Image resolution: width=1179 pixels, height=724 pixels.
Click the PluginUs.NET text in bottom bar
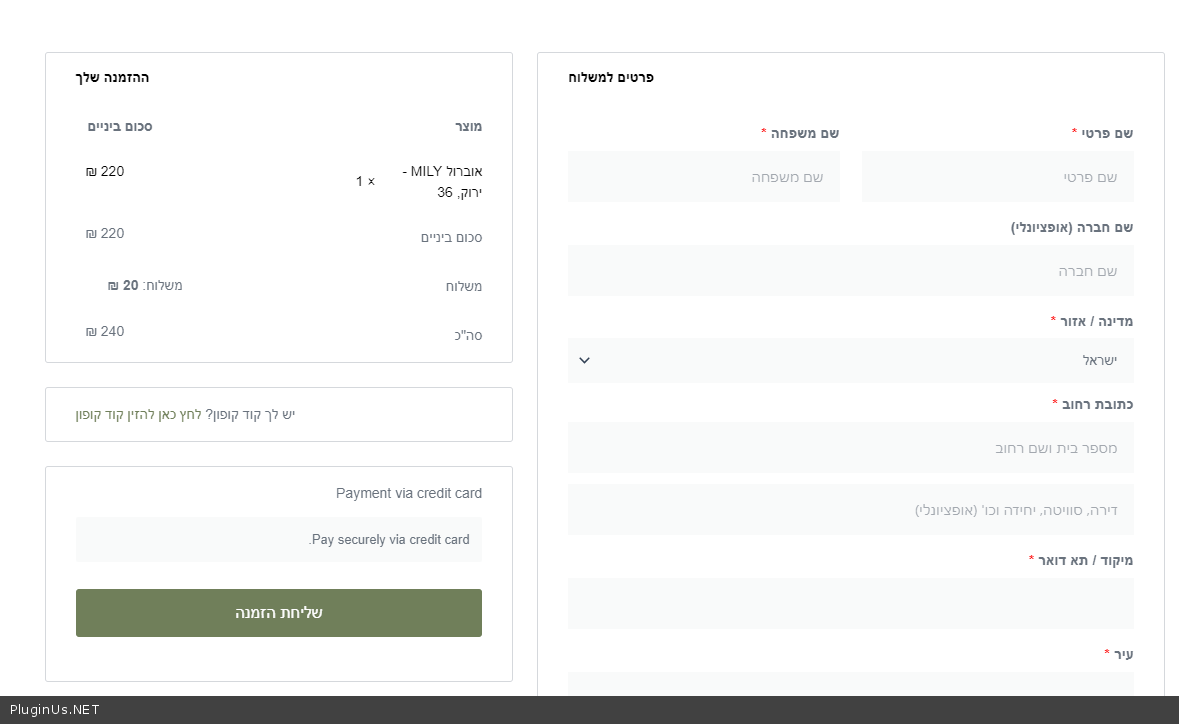click(x=55, y=710)
